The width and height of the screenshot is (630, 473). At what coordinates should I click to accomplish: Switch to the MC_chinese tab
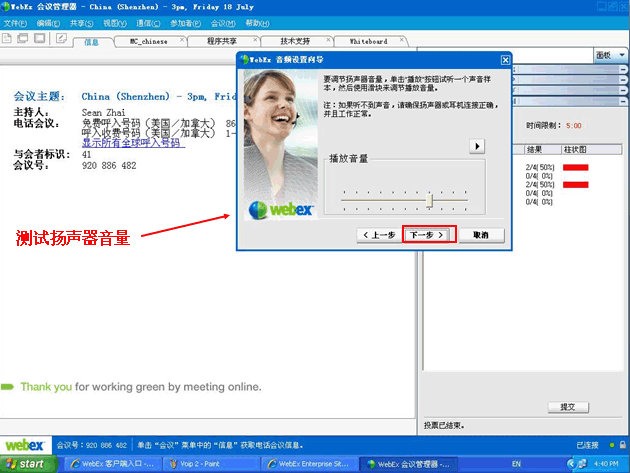click(x=149, y=41)
